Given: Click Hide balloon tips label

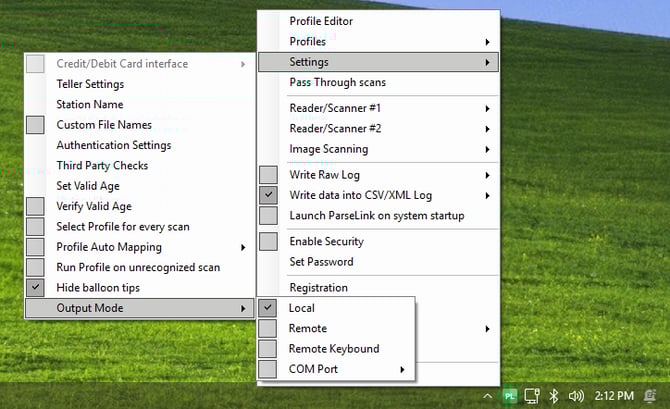Looking at the screenshot, I should point(98,288).
